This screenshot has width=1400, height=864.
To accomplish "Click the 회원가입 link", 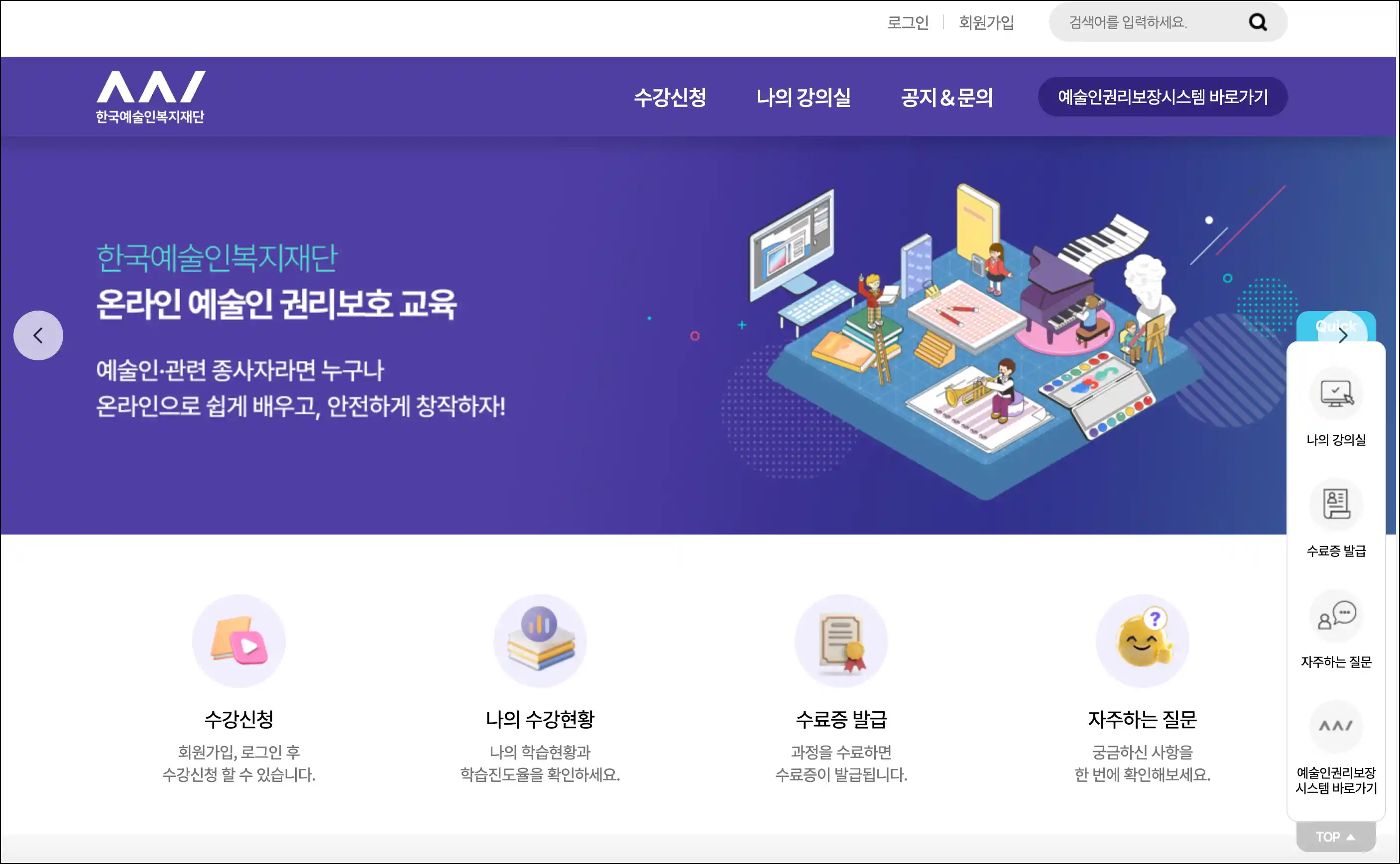I will 987,22.
